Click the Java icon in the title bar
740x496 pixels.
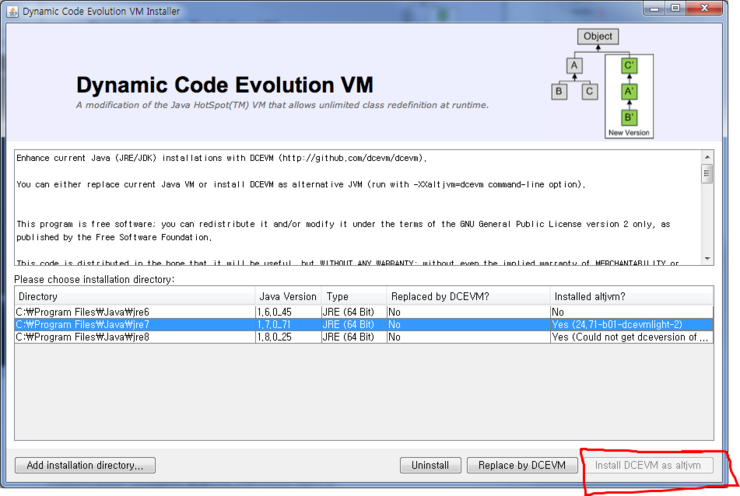tap(13, 11)
